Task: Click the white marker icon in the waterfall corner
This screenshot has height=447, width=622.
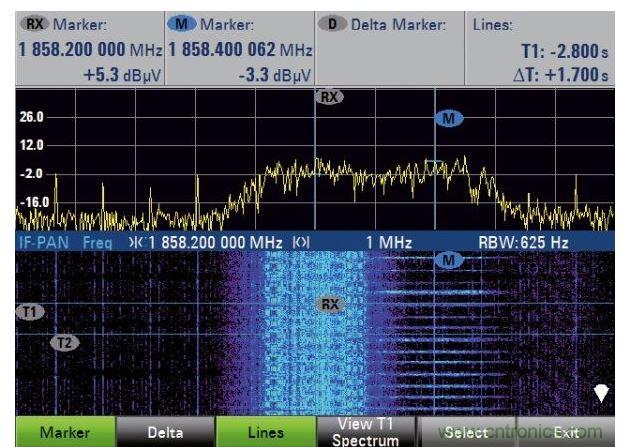Action: pyautogui.click(x=601, y=393)
